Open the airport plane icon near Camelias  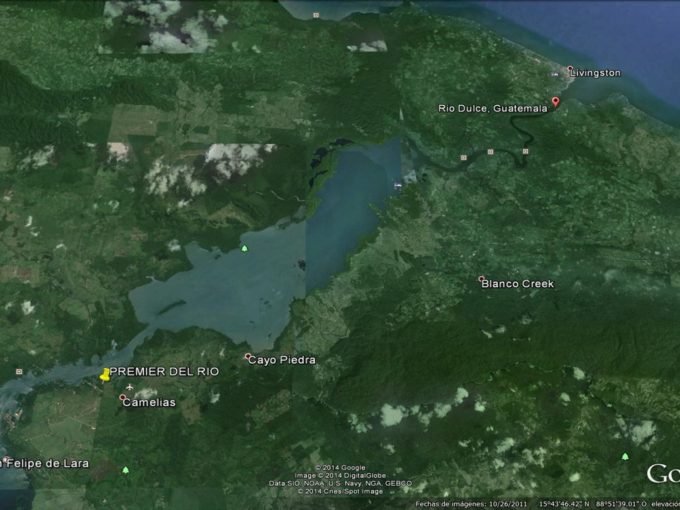(x=130, y=386)
